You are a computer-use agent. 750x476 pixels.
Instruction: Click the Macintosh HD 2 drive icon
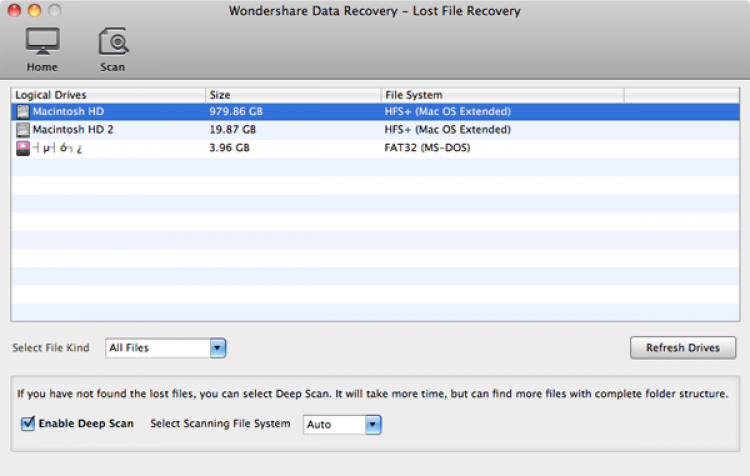pos(22,130)
